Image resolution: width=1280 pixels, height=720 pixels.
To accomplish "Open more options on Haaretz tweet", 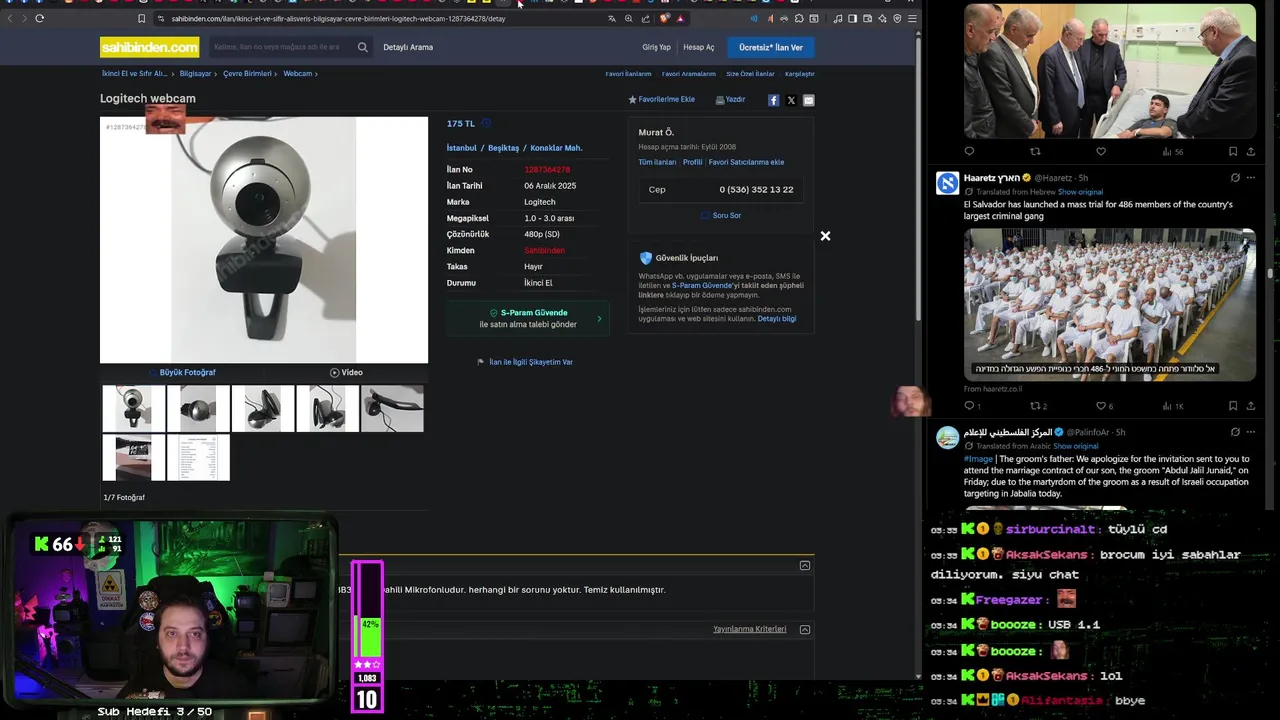I will click(1251, 178).
